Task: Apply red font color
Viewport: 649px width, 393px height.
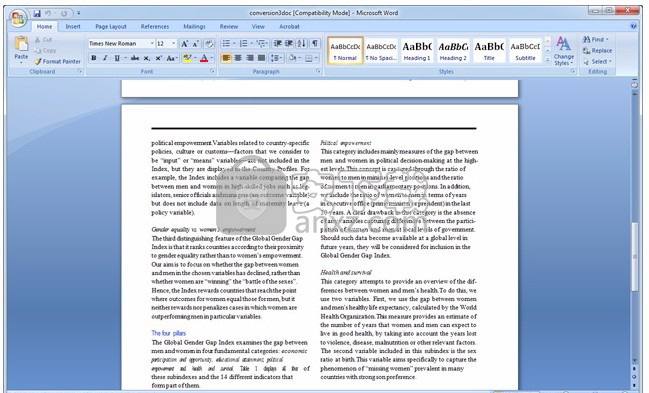Action: coord(204,58)
